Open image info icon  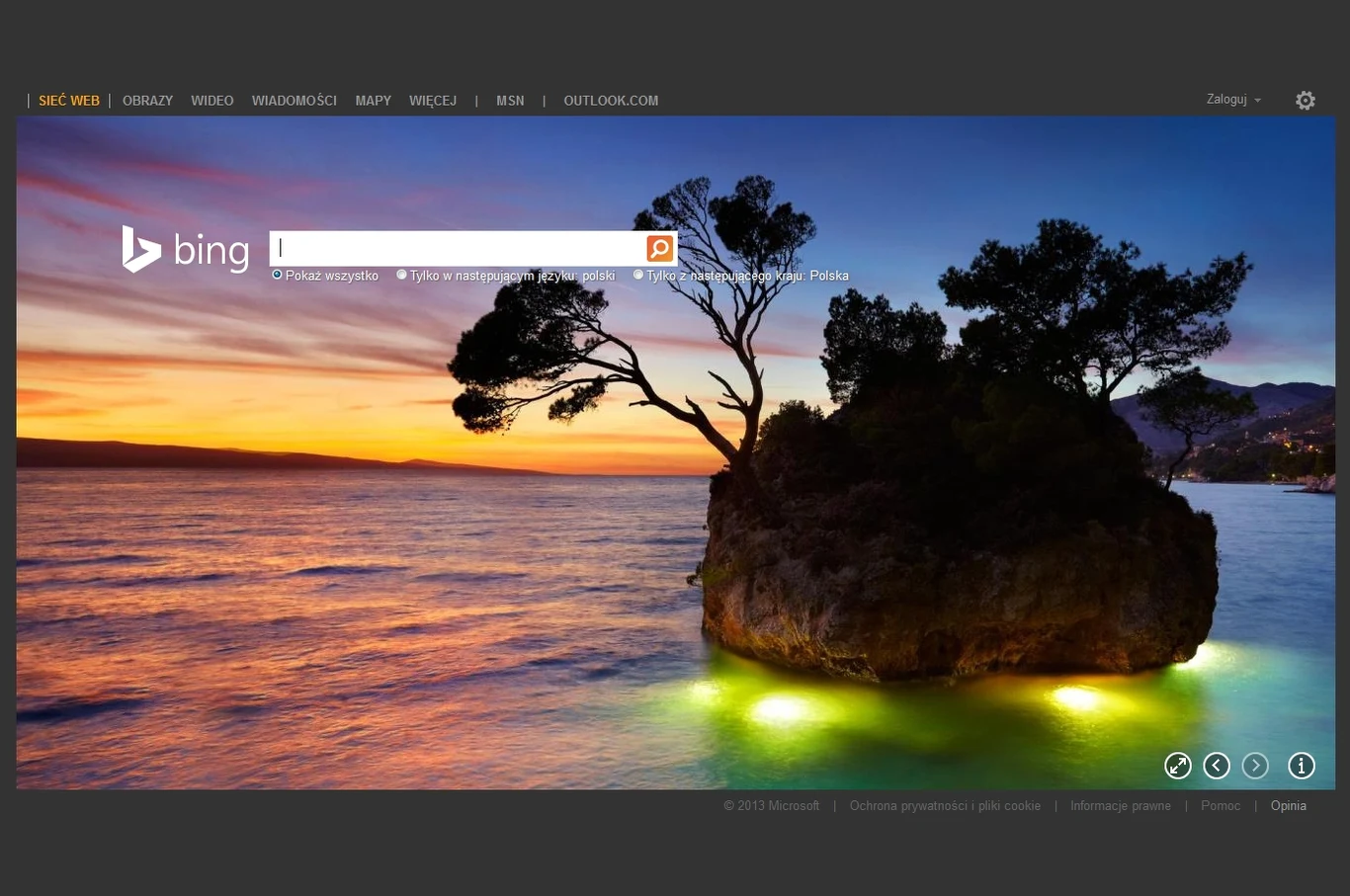1301,766
